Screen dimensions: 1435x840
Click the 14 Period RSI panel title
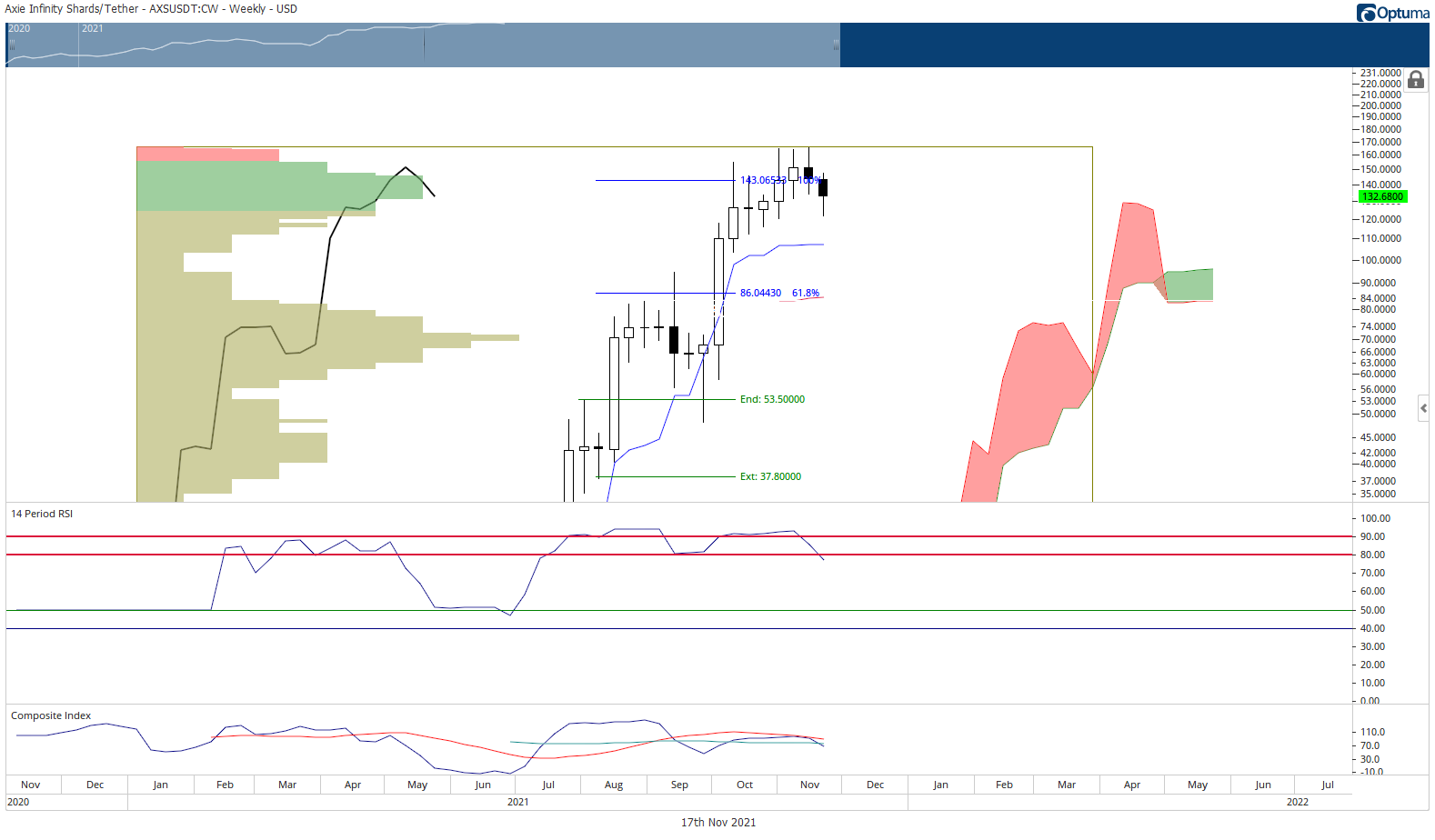tap(42, 514)
